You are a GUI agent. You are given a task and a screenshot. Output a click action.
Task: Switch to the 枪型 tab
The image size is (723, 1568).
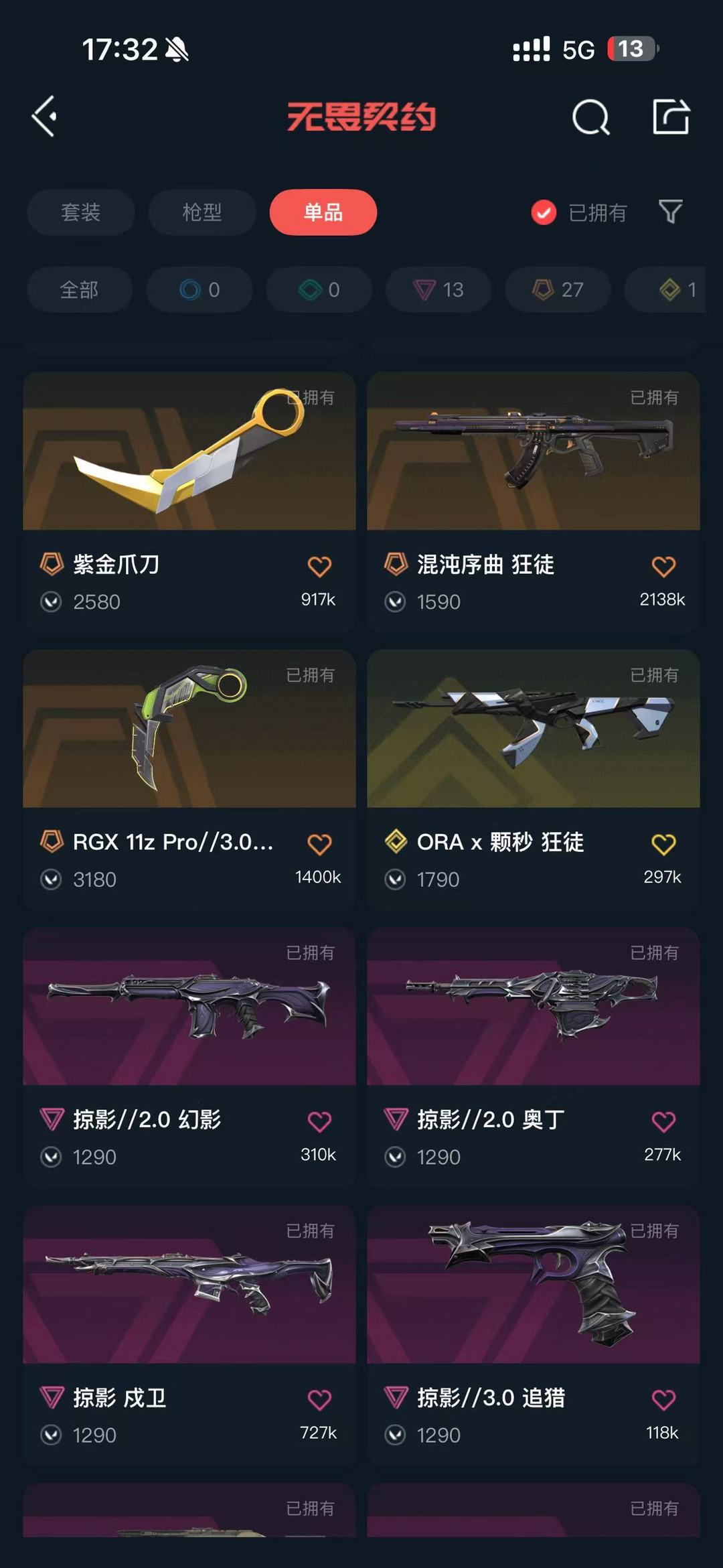[202, 212]
